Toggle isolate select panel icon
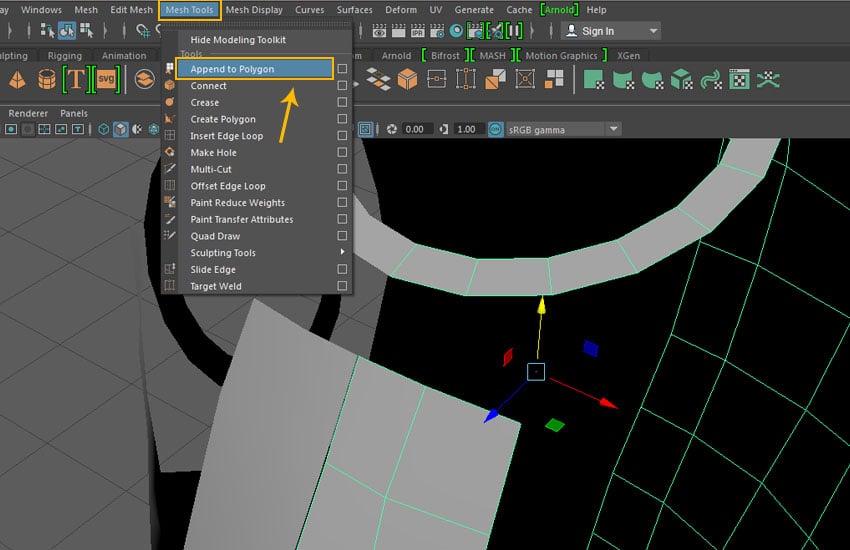 (366, 129)
